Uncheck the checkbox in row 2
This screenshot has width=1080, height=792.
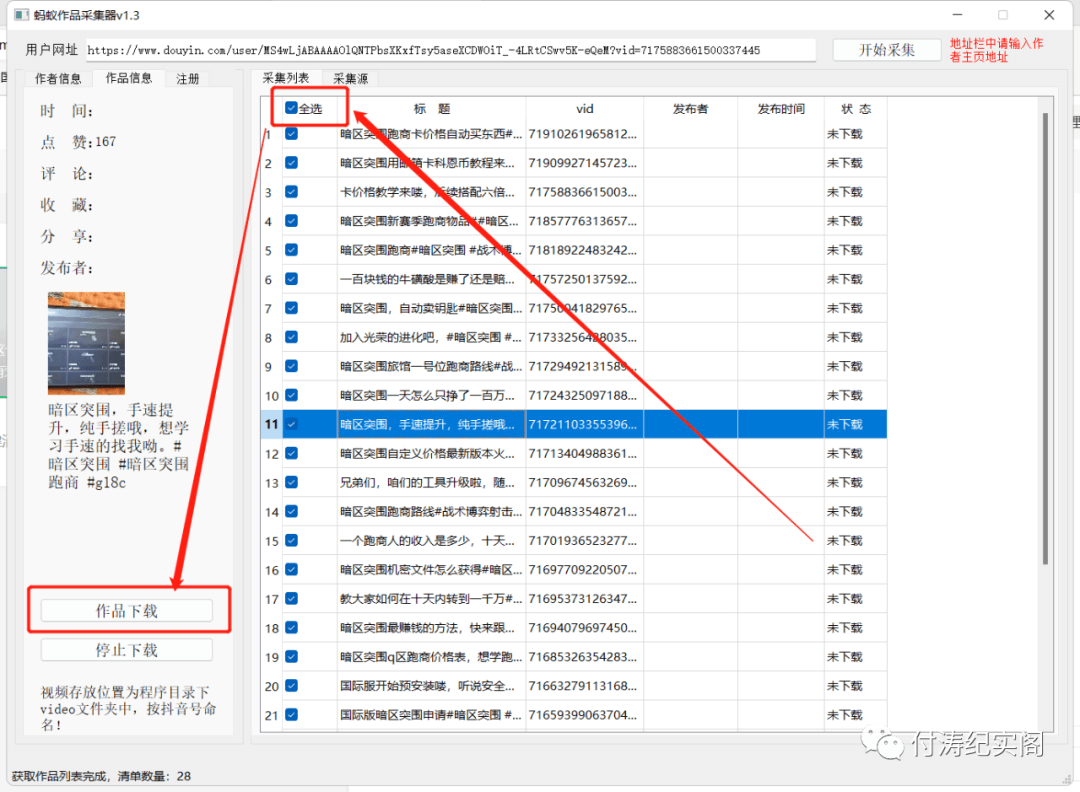pos(291,163)
